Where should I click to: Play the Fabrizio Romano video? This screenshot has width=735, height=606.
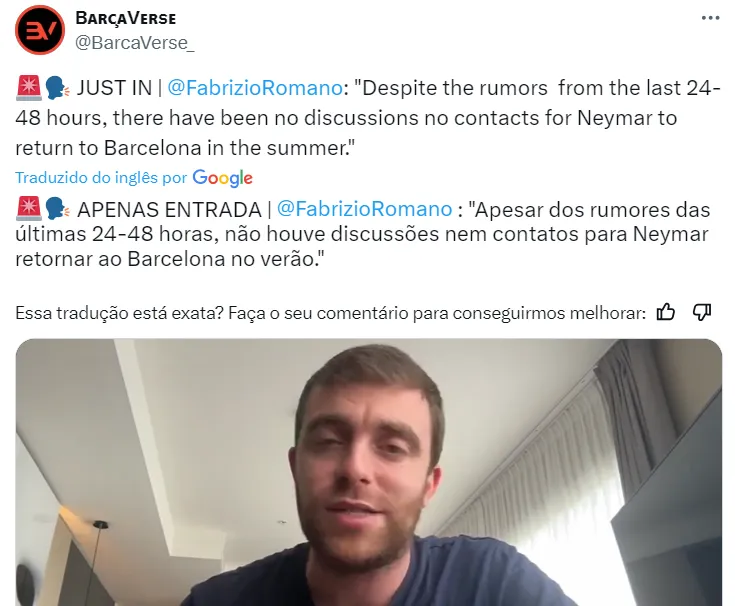(368, 472)
